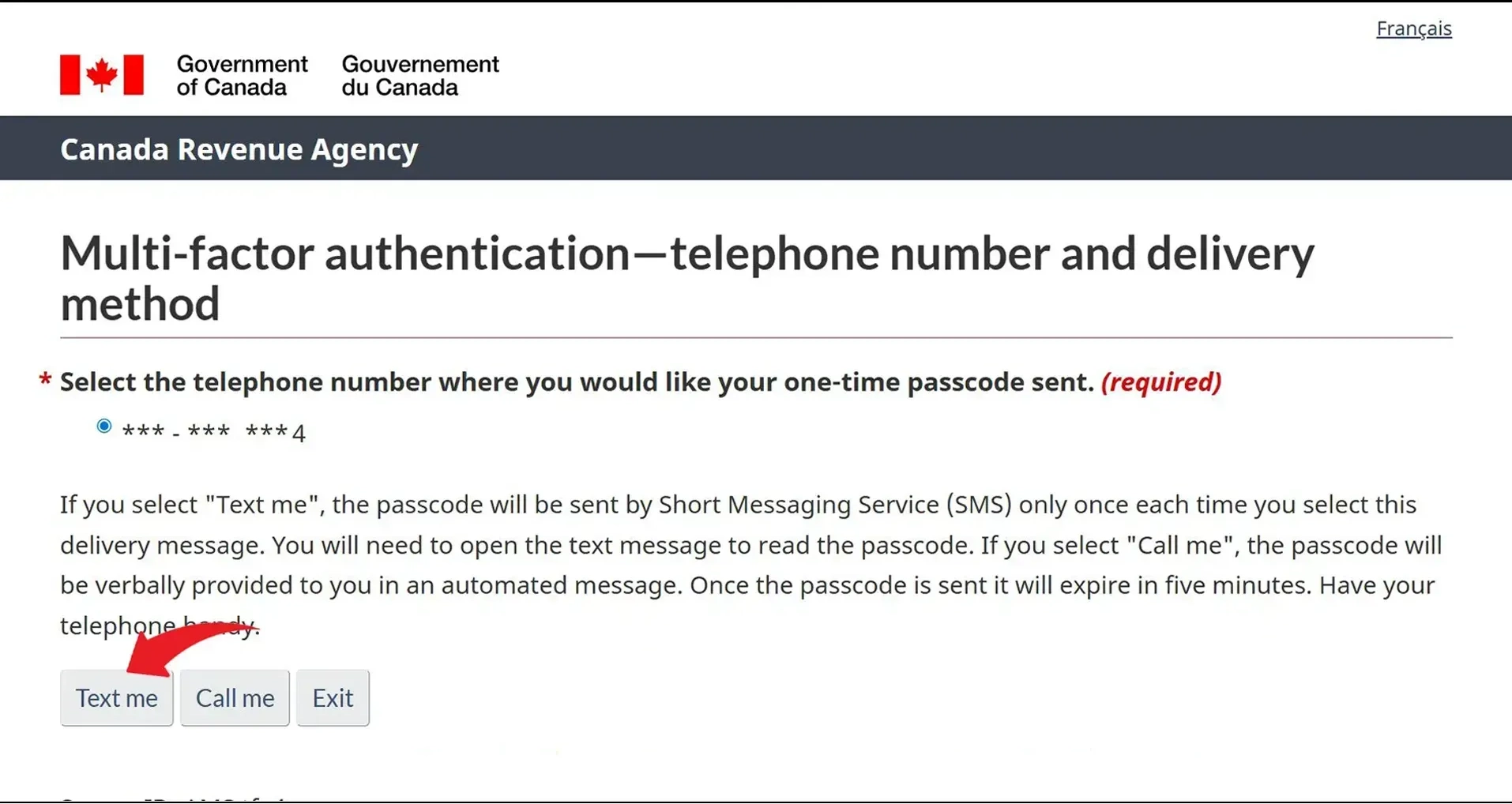
Task: Exit the multi-factor authentication page
Action: [333, 697]
